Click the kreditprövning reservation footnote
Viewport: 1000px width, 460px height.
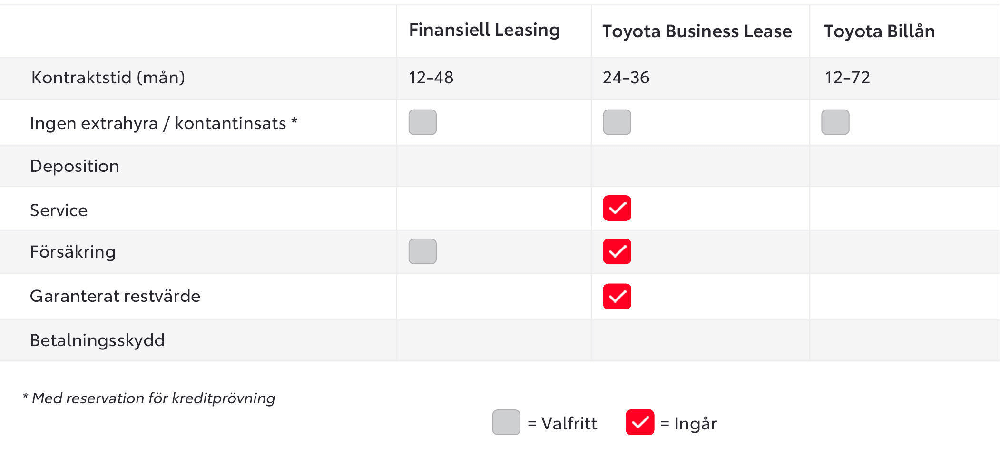pos(149,399)
